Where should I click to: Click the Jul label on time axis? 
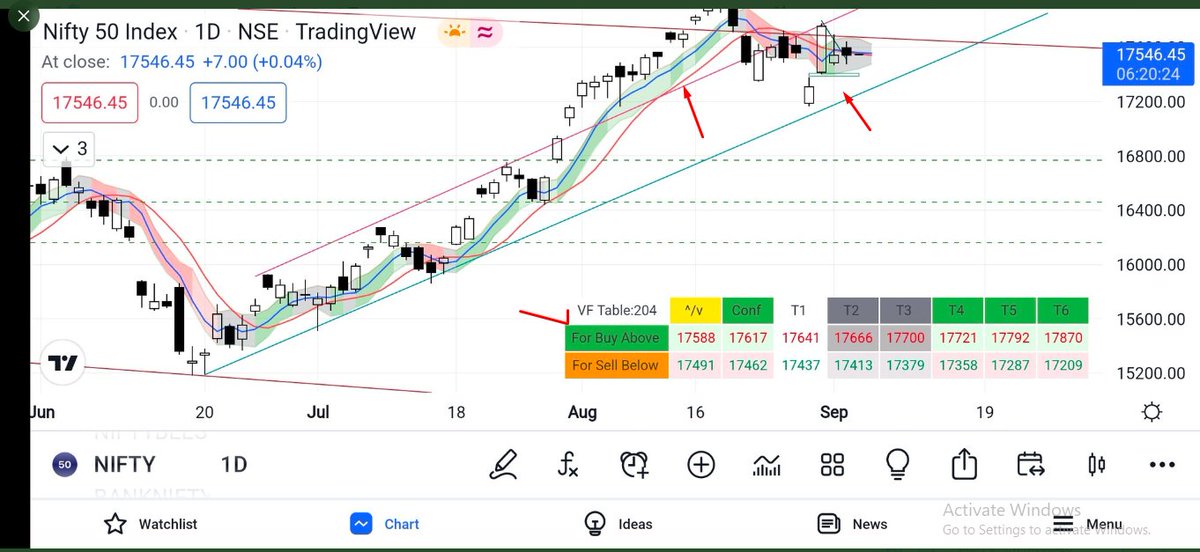point(318,412)
